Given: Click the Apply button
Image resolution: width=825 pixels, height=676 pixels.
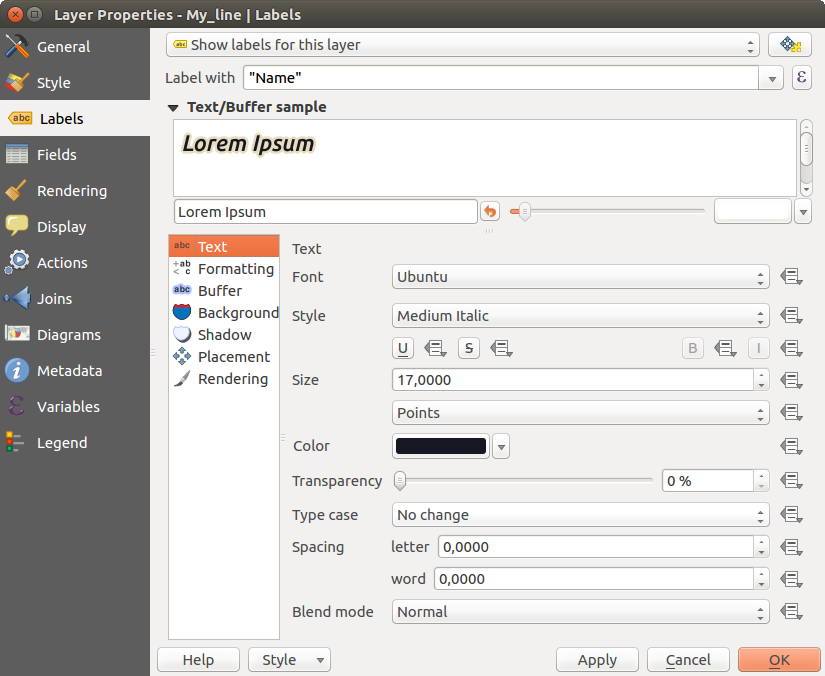Looking at the screenshot, I should 597,660.
